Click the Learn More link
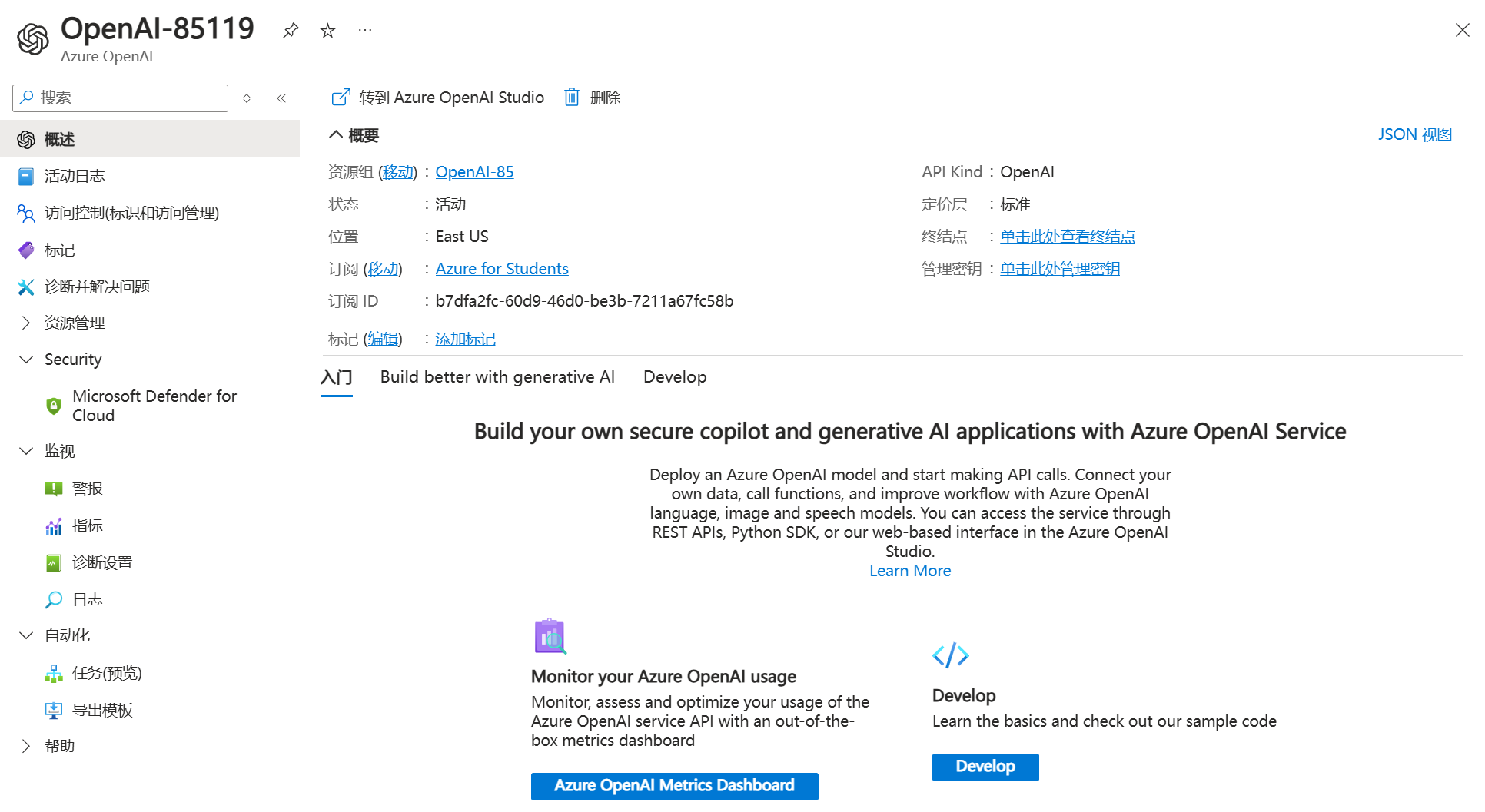 coord(910,571)
